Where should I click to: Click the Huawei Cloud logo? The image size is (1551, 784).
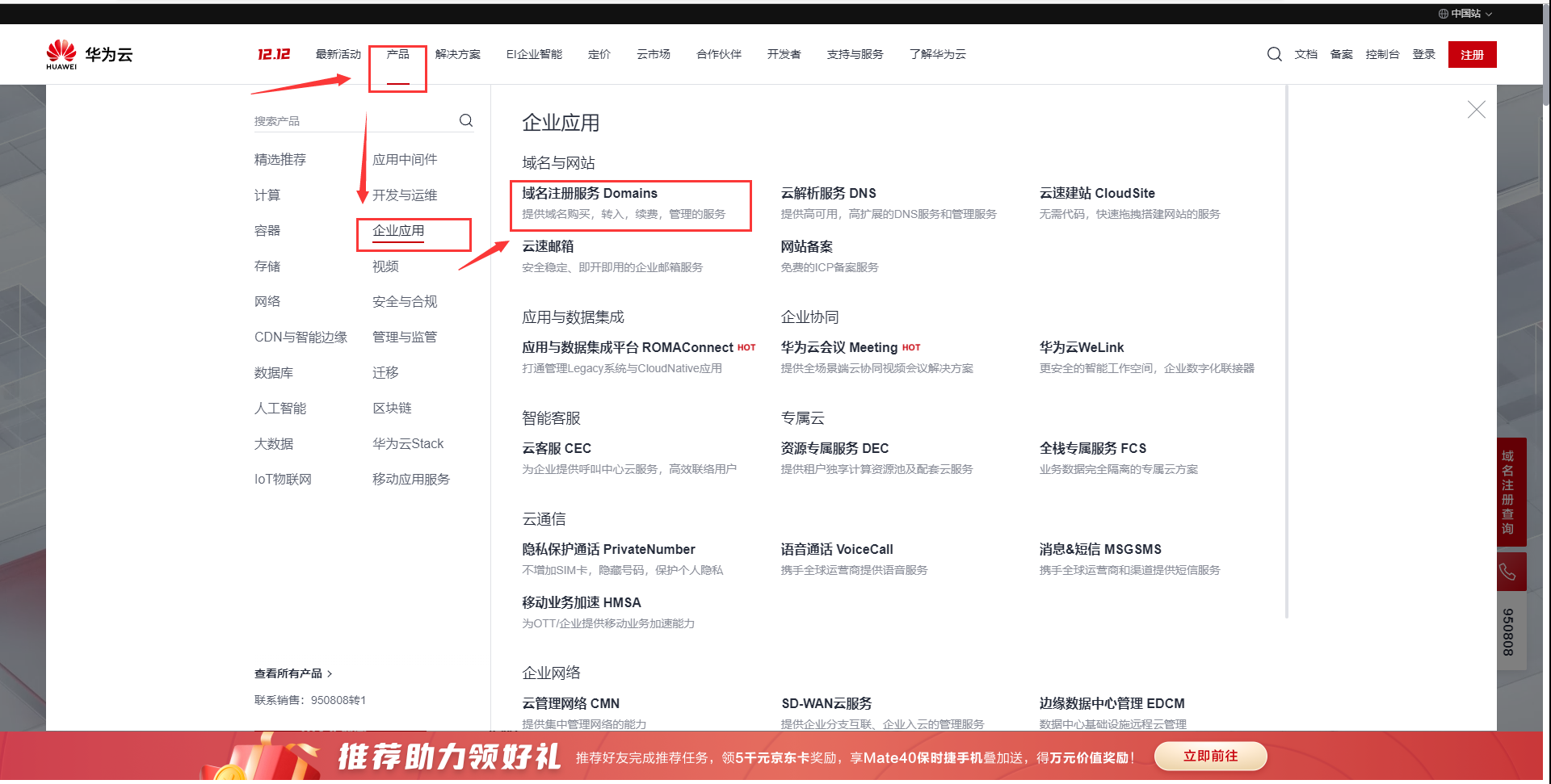[89, 54]
